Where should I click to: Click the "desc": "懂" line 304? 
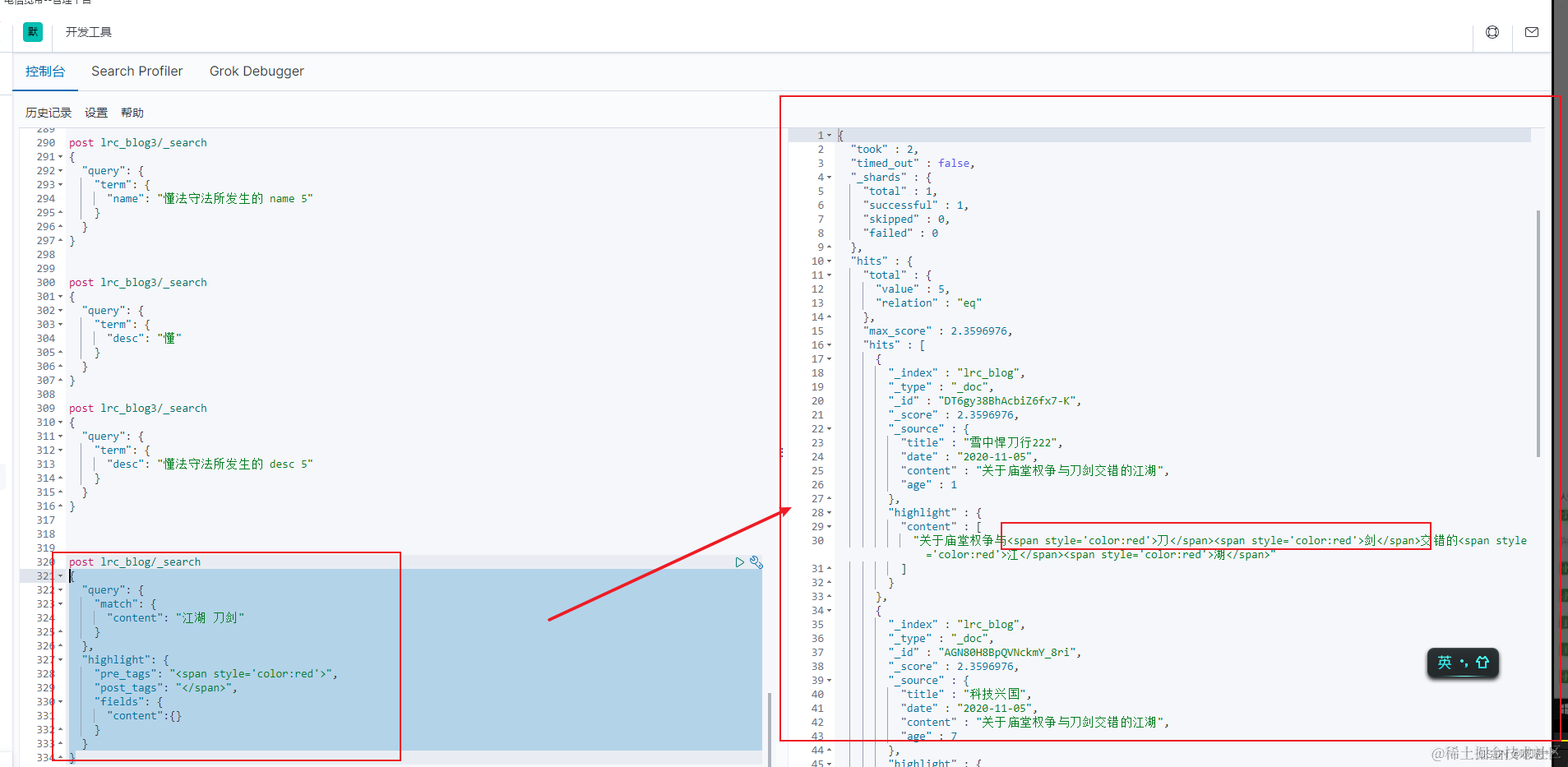pos(144,339)
